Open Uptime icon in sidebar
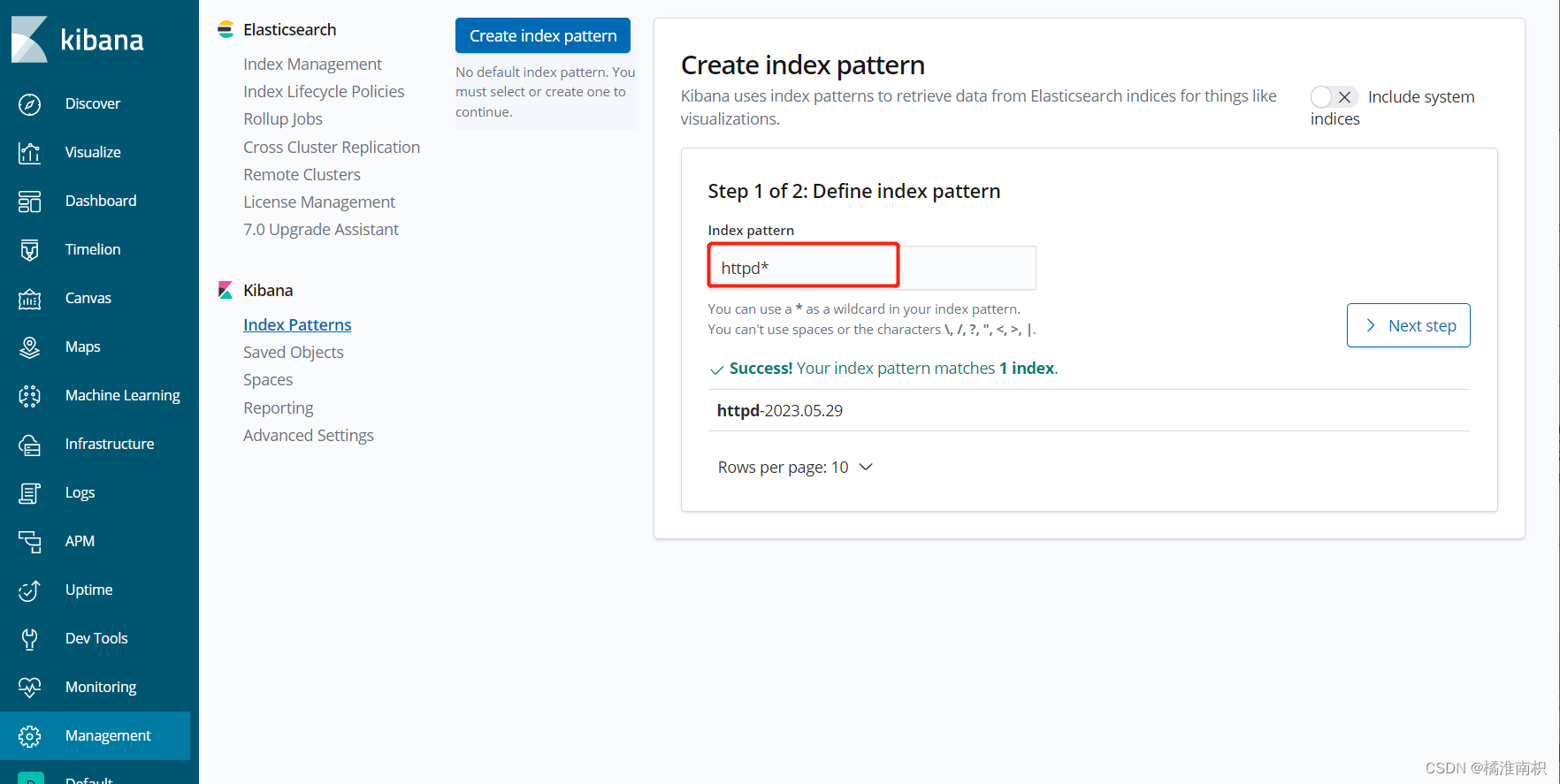Screen dimensions: 1560x784 29,590
